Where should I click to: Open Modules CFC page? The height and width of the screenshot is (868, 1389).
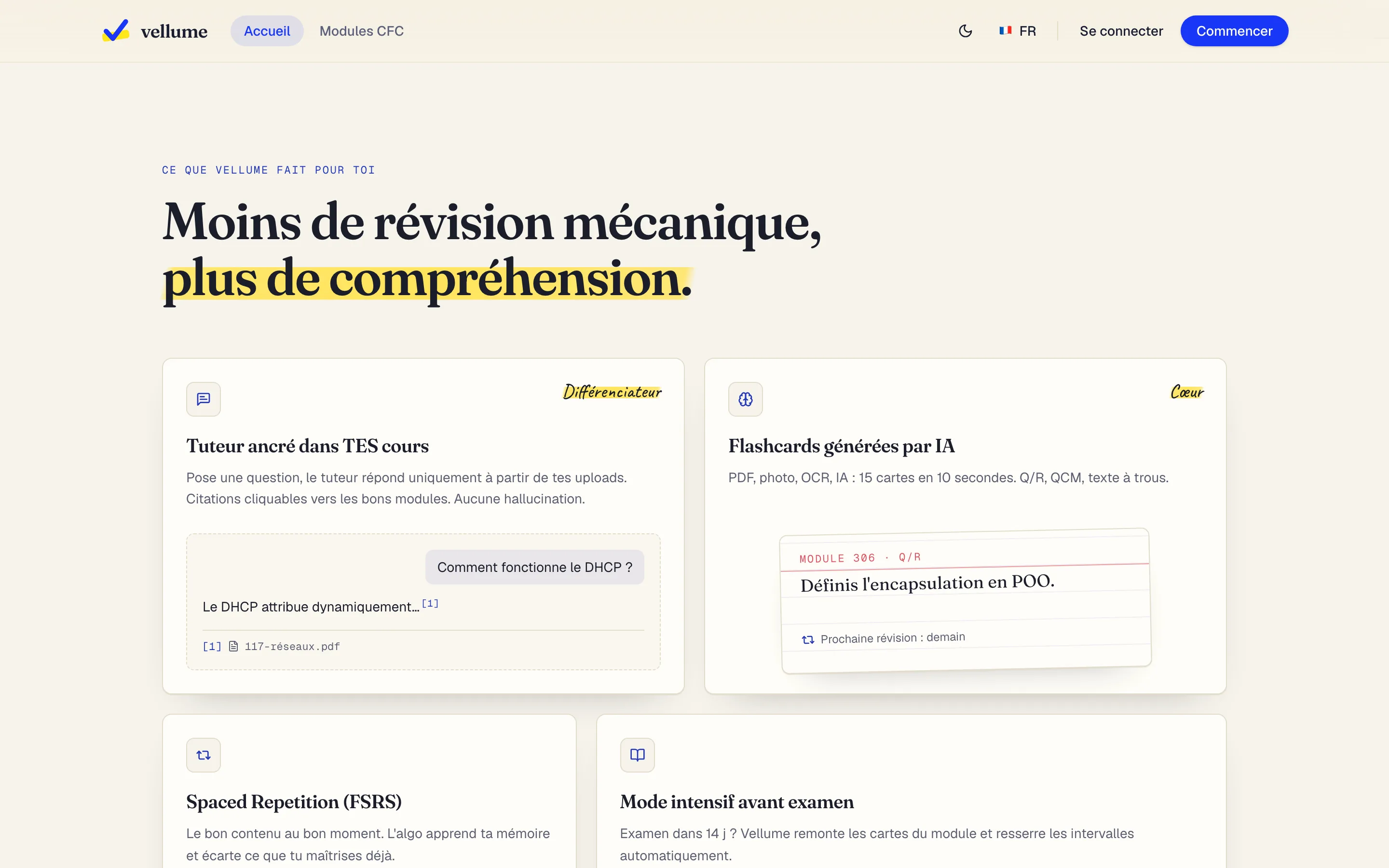[x=362, y=31]
